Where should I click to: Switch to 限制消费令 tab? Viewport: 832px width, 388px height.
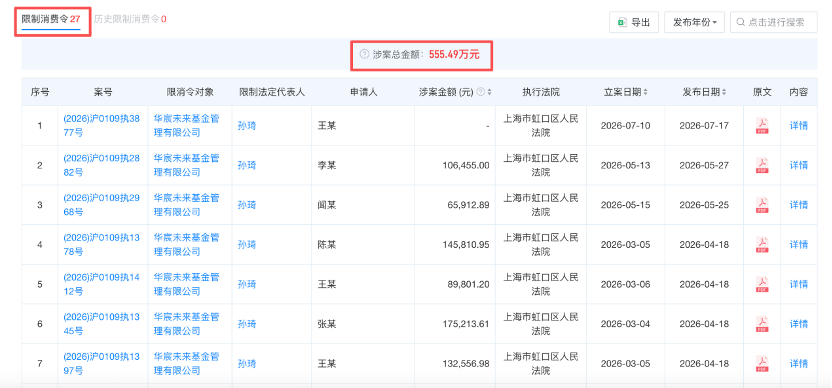point(50,19)
